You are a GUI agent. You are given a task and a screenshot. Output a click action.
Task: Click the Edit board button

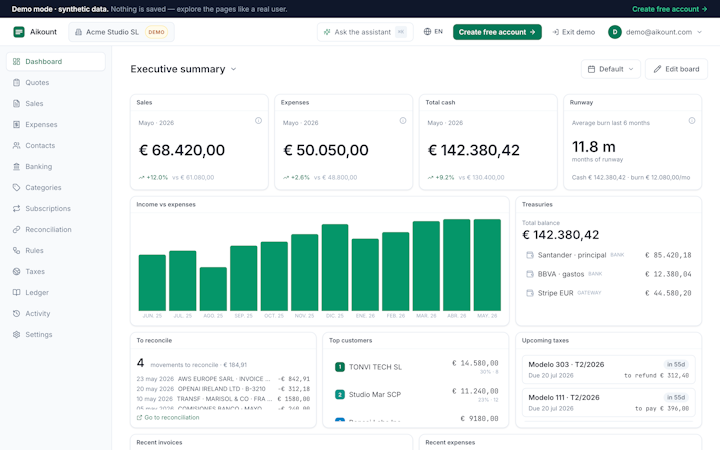[x=676, y=69]
